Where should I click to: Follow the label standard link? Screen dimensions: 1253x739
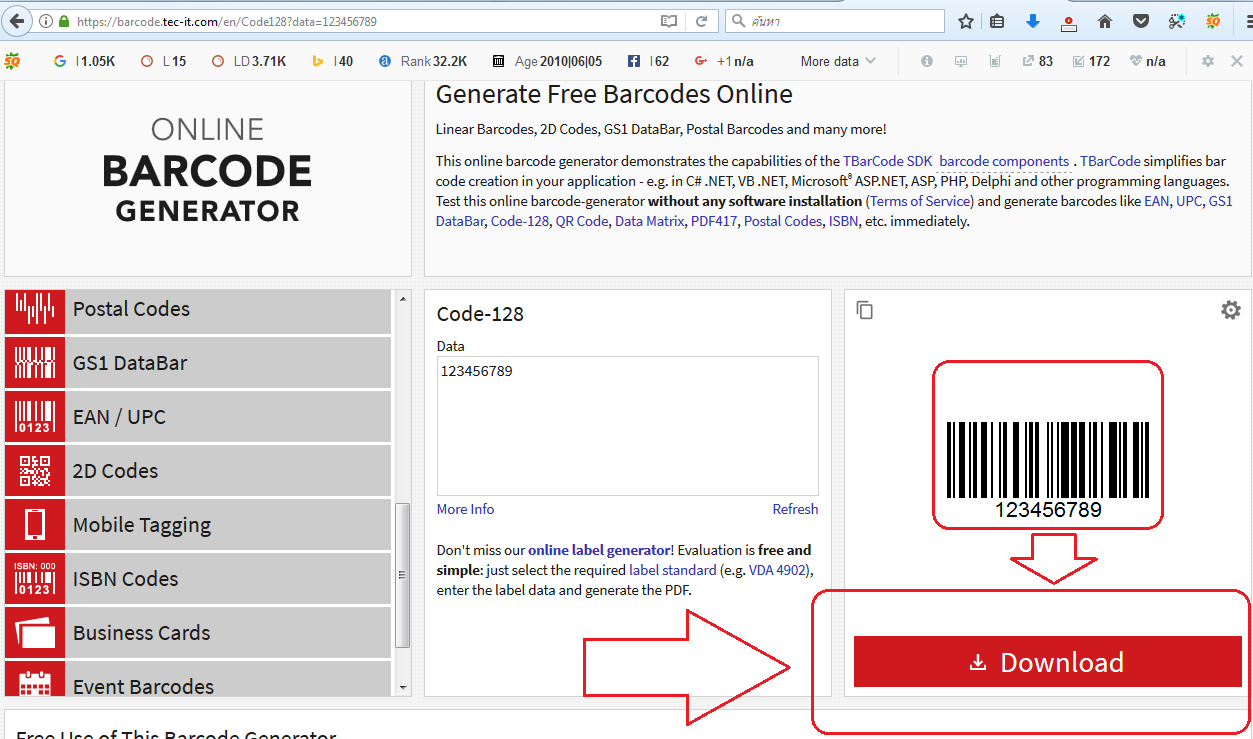672,570
